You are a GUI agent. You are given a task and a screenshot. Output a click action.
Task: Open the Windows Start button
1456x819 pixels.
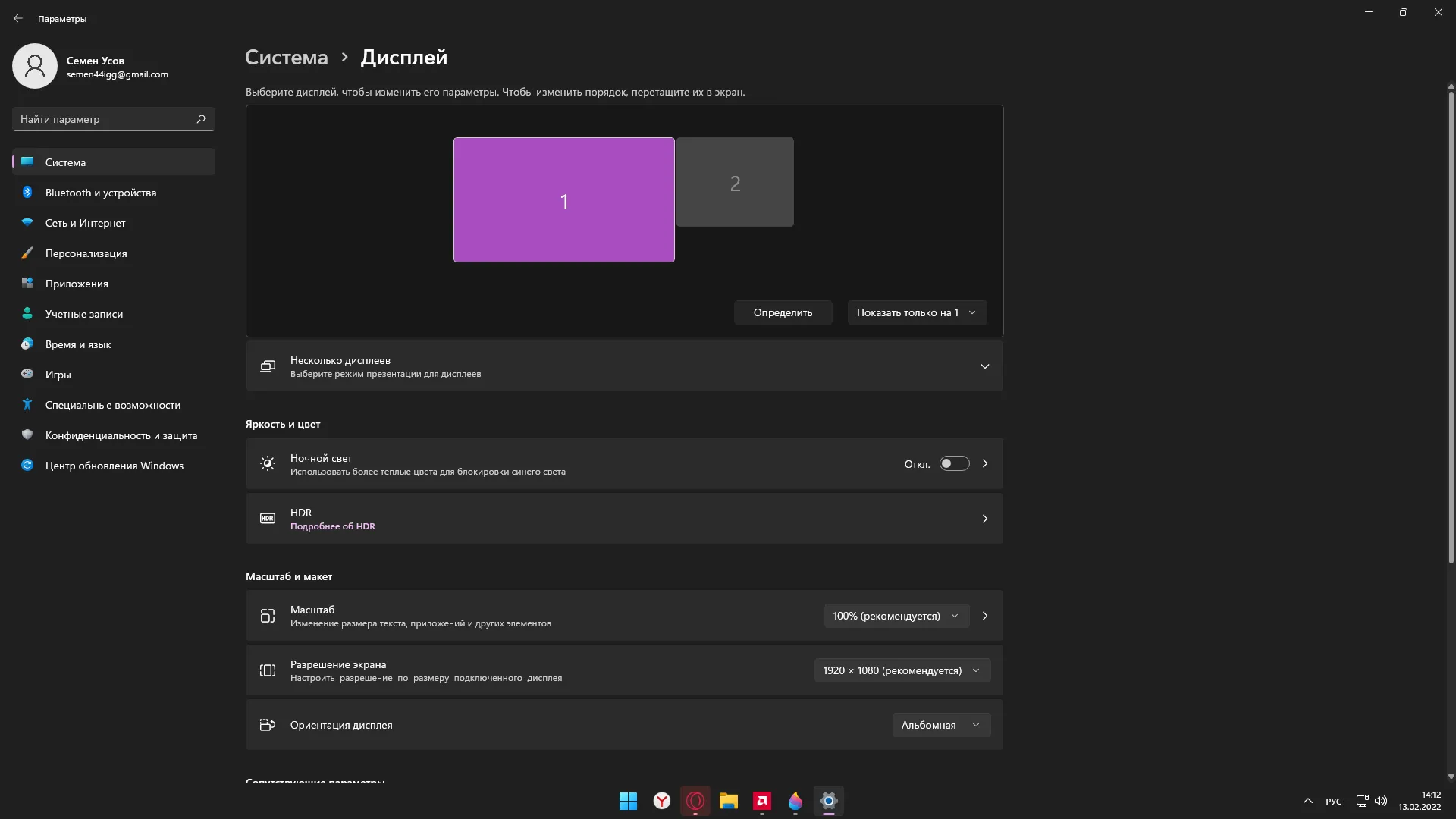coord(628,801)
